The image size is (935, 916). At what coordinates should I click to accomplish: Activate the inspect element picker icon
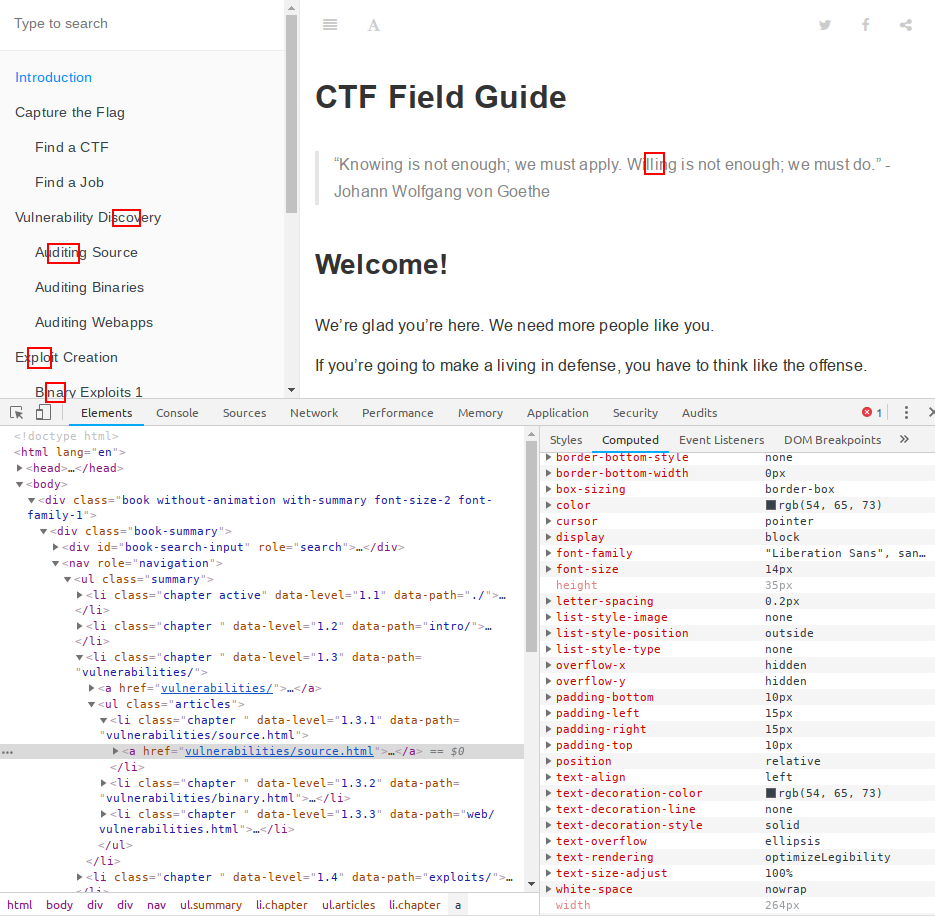point(17,413)
